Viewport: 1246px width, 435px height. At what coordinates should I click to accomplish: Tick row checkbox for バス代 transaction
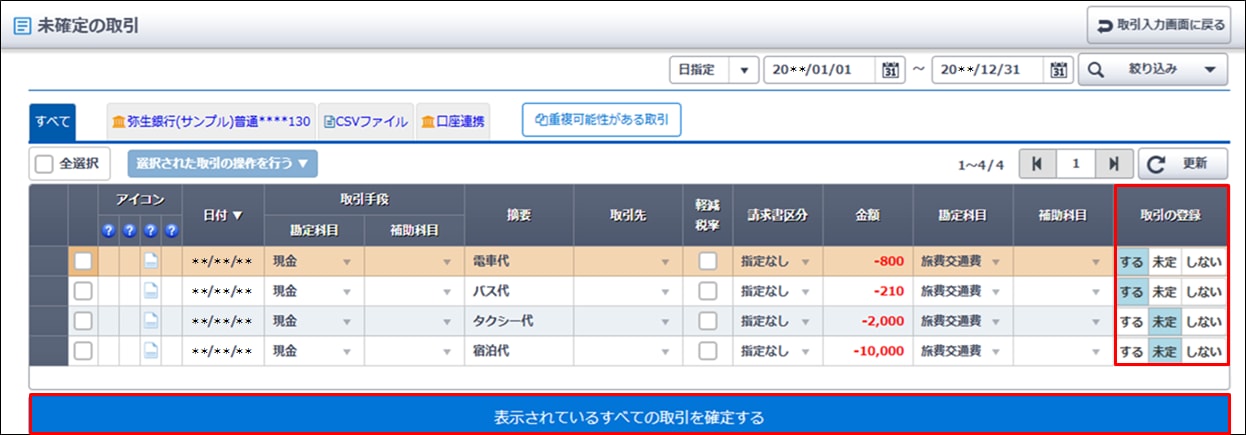tap(83, 291)
